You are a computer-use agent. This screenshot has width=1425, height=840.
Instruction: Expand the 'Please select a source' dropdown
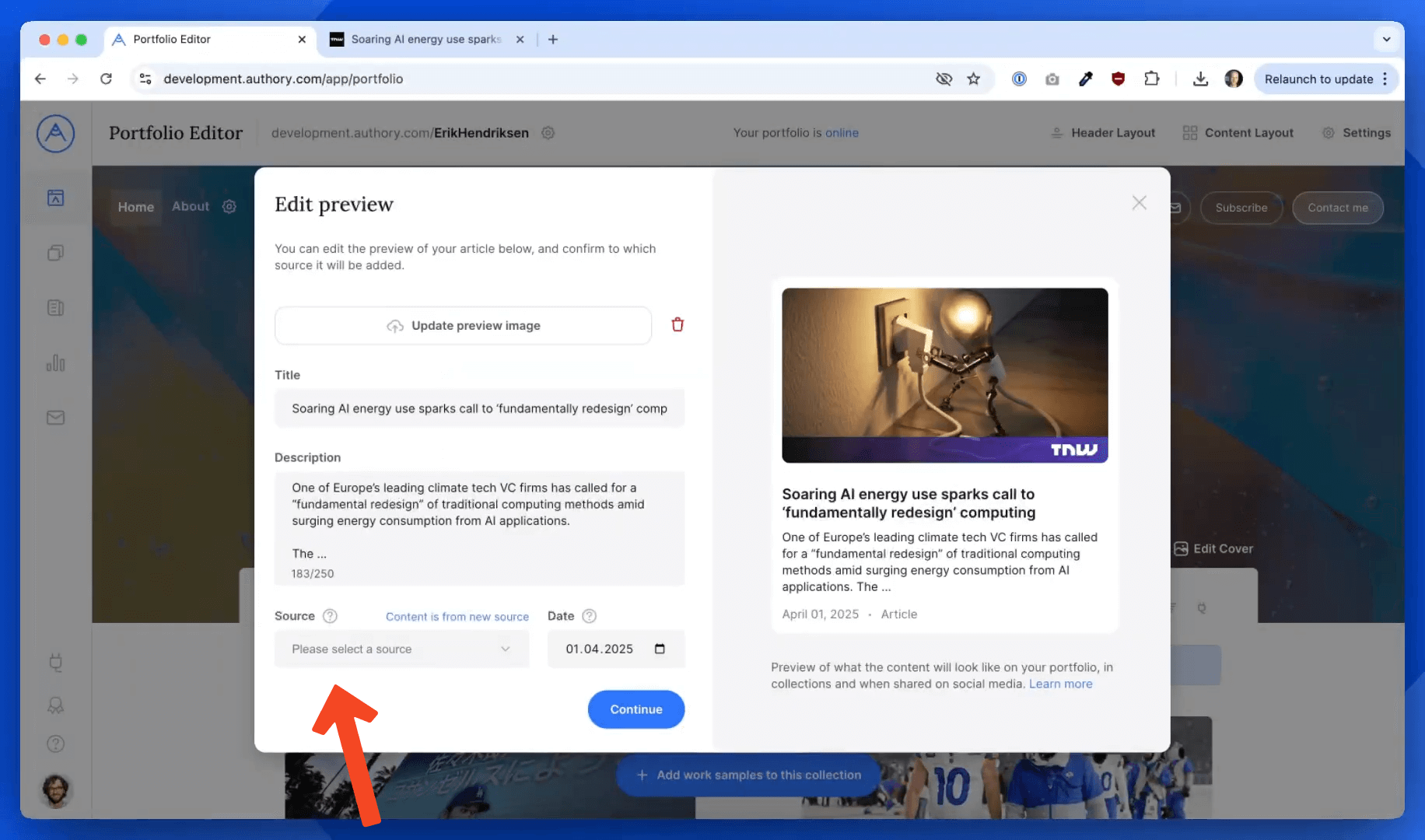tap(401, 649)
